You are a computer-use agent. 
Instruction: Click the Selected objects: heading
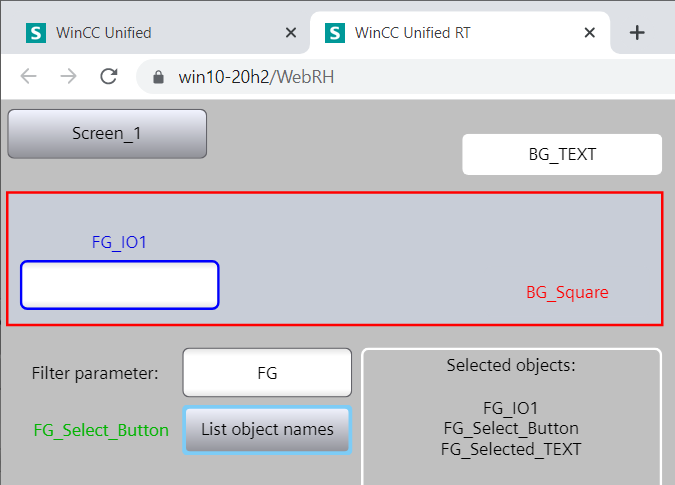pyautogui.click(x=511, y=365)
